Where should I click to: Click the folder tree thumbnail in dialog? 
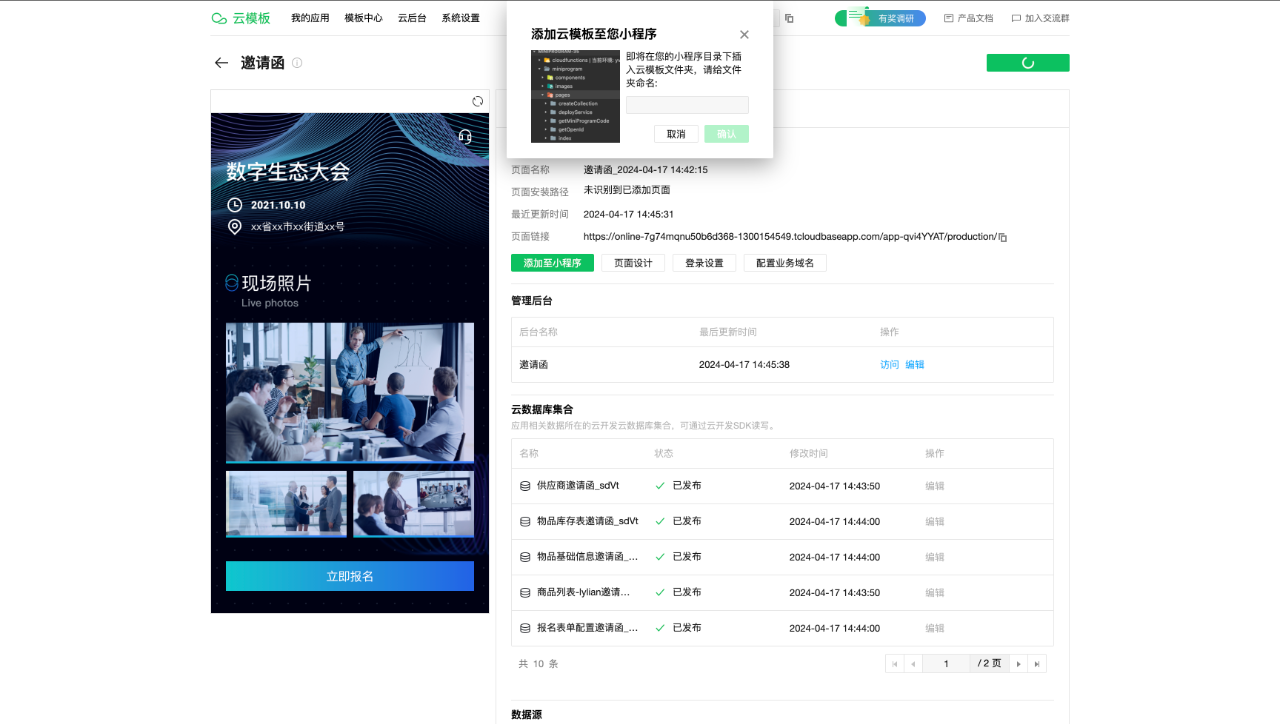(575, 96)
